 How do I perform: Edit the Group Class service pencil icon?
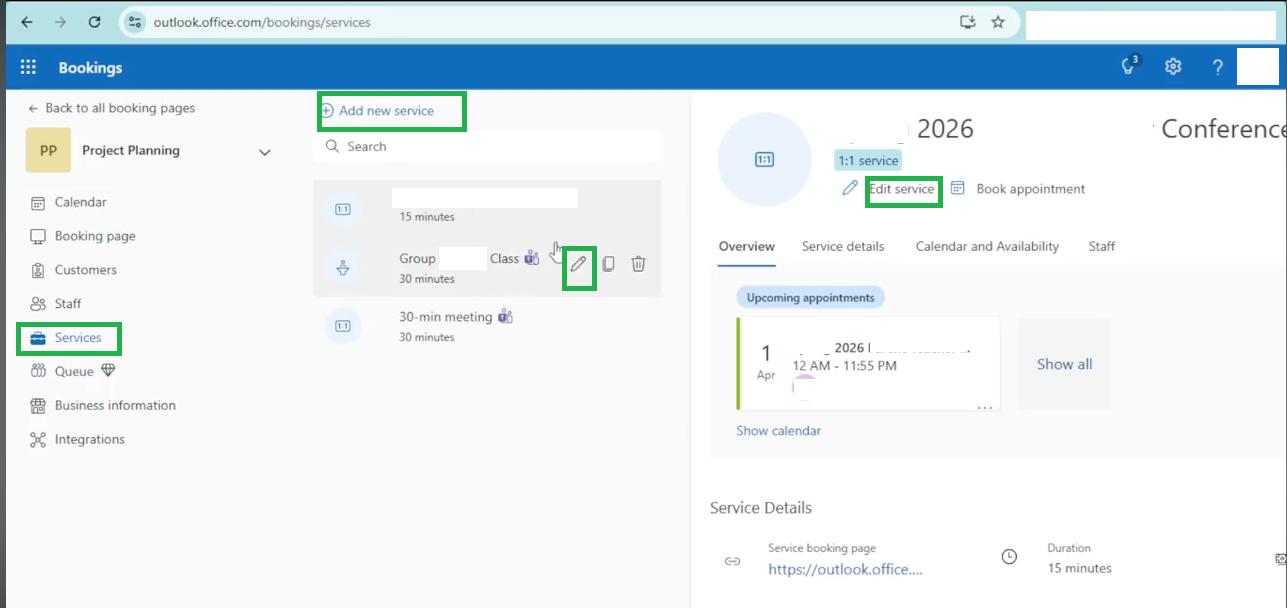(578, 264)
